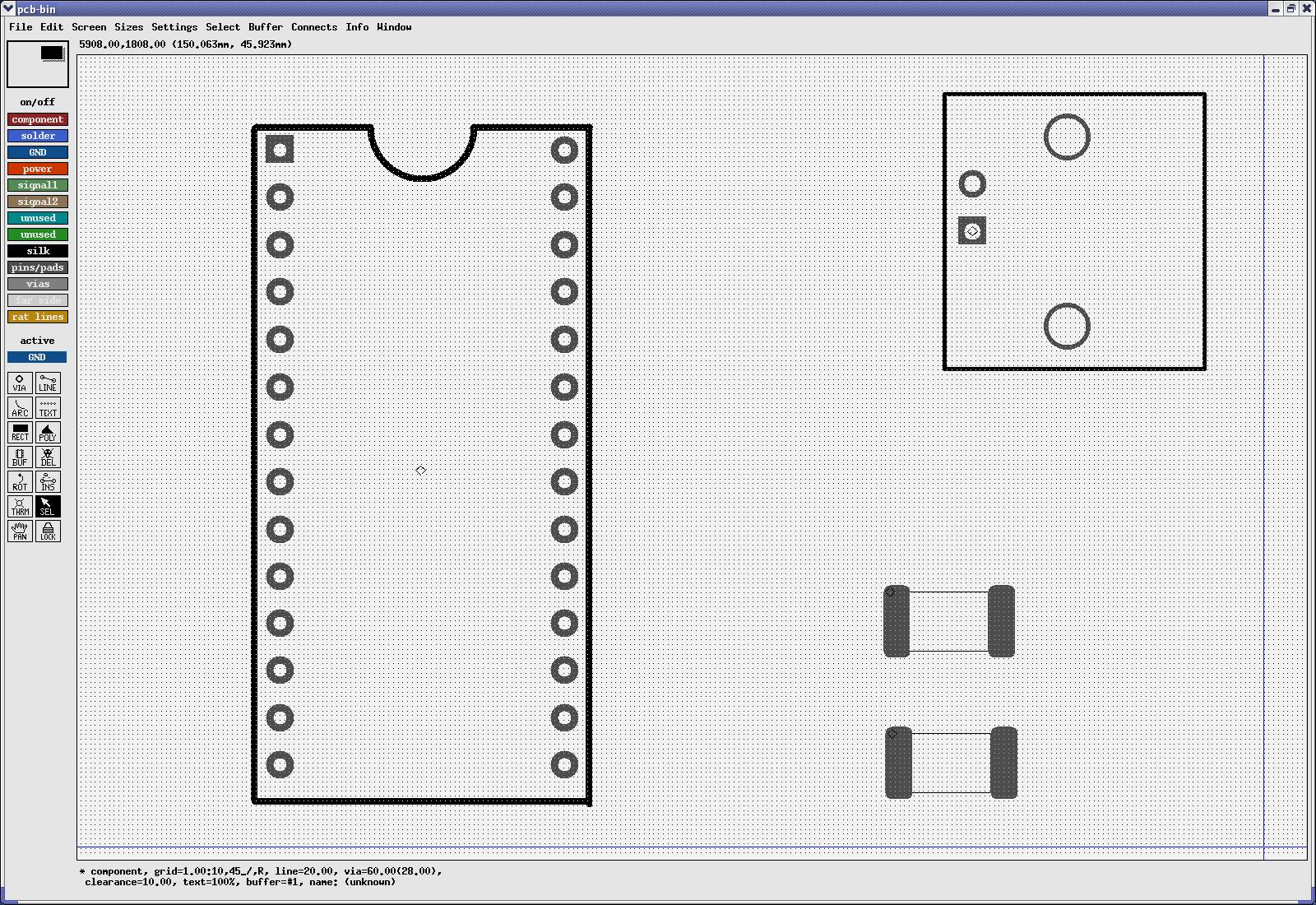The image size is (1316, 905).
Task: Select the VIA tool
Action: 20,383
